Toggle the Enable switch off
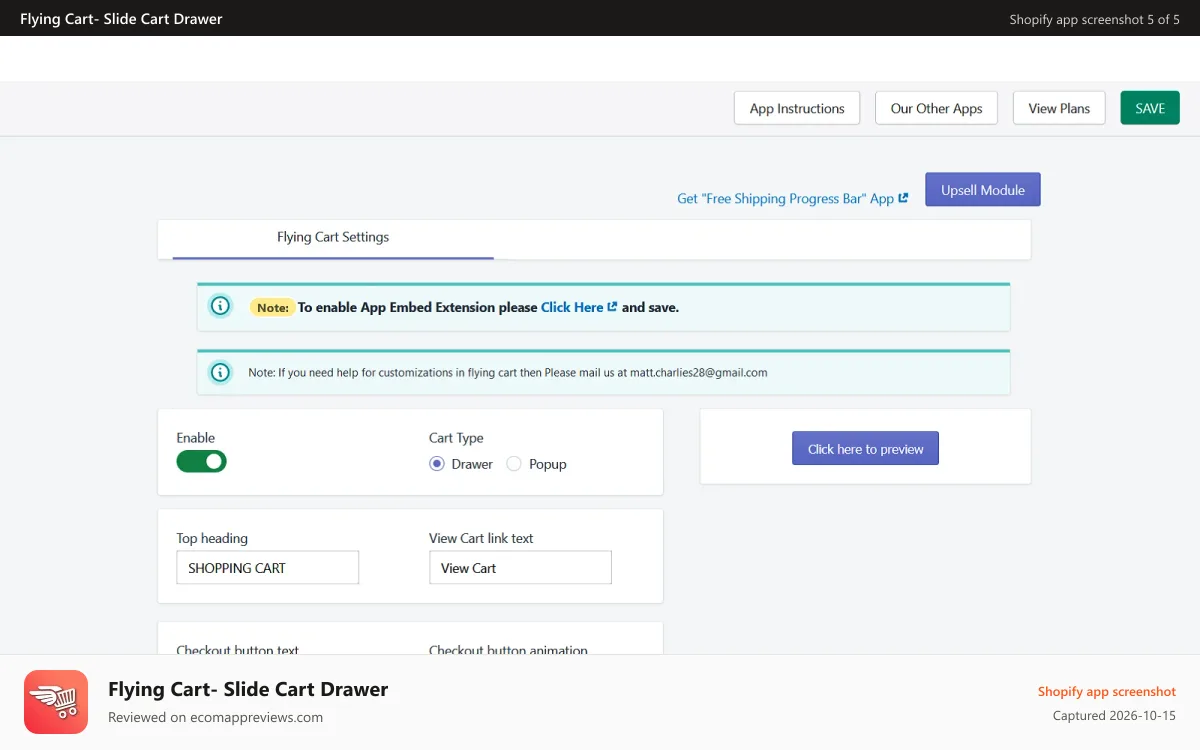The image size is (1200, 750). click(x=202, y=461)
